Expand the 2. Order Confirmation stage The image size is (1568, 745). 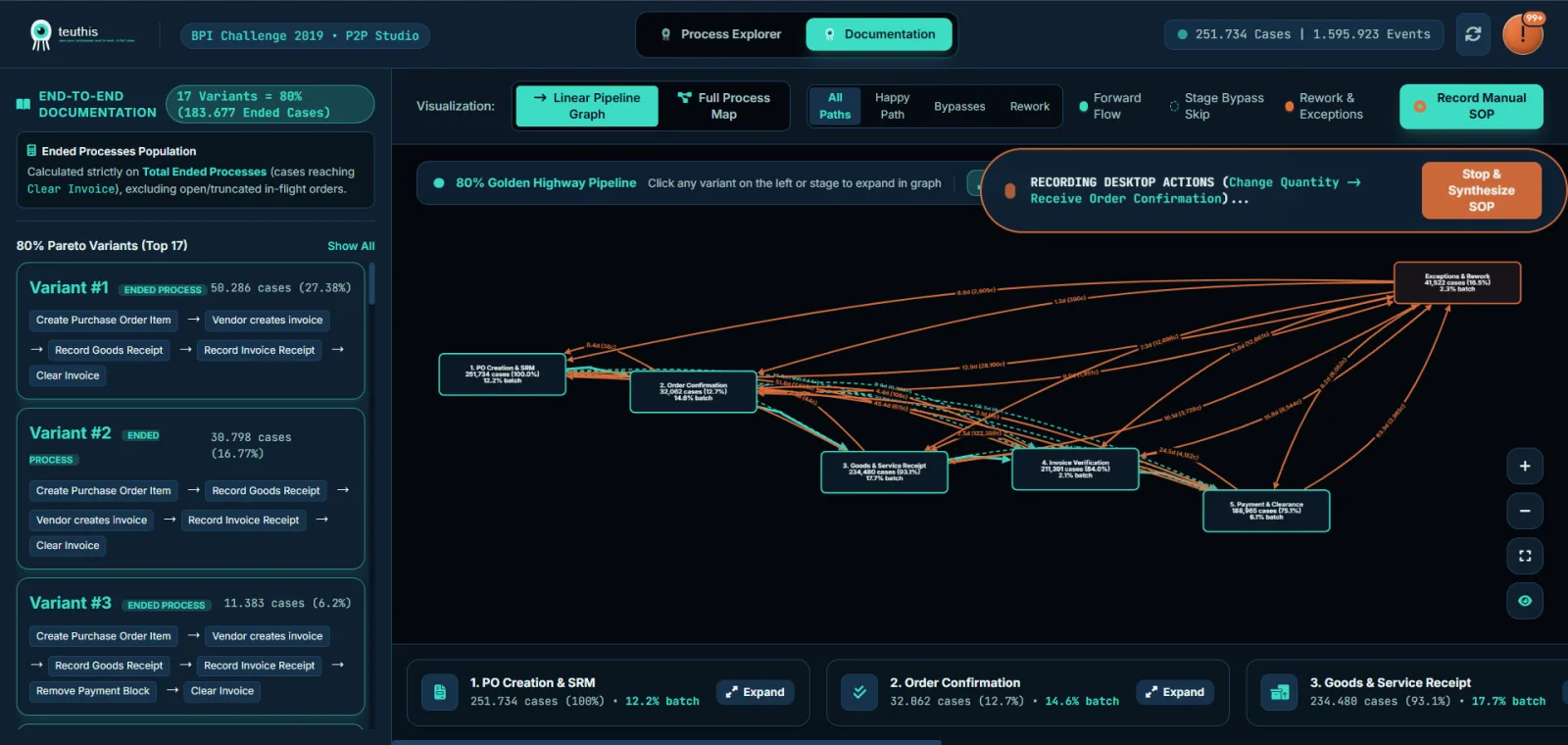click(x=1176, y=692)
